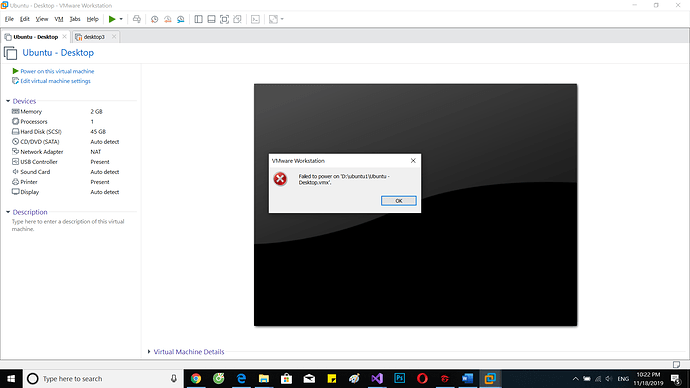
Task: Open Microsoft Edge from the taskbar
Action: pyautogui.click(x=241, y=378)
